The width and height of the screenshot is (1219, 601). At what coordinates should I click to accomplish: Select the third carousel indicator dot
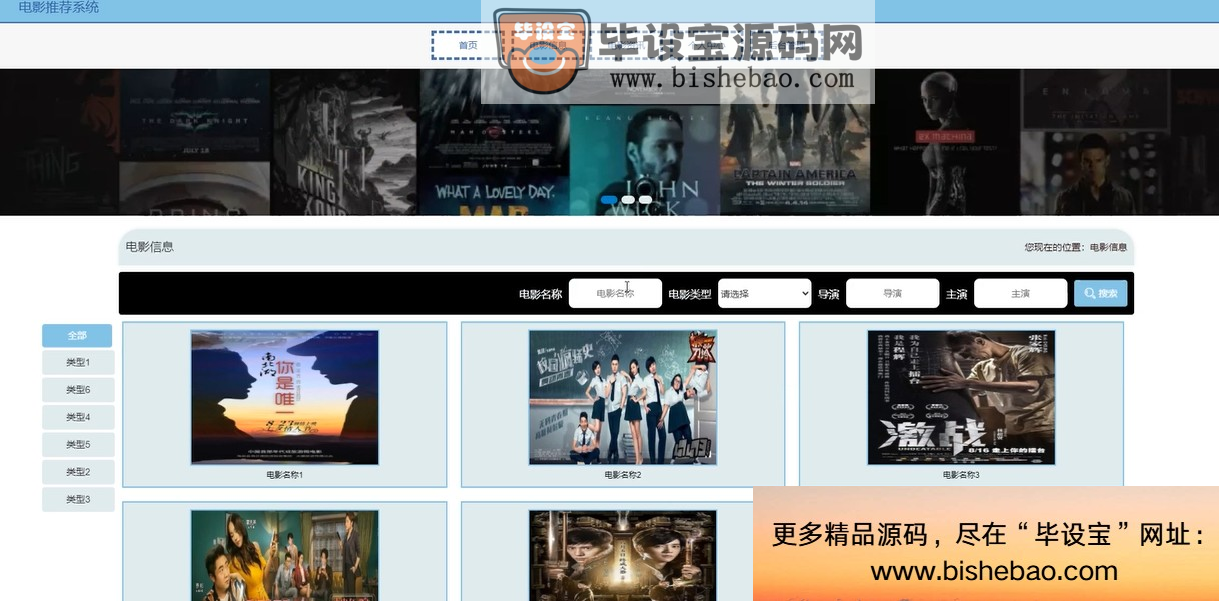646,200
